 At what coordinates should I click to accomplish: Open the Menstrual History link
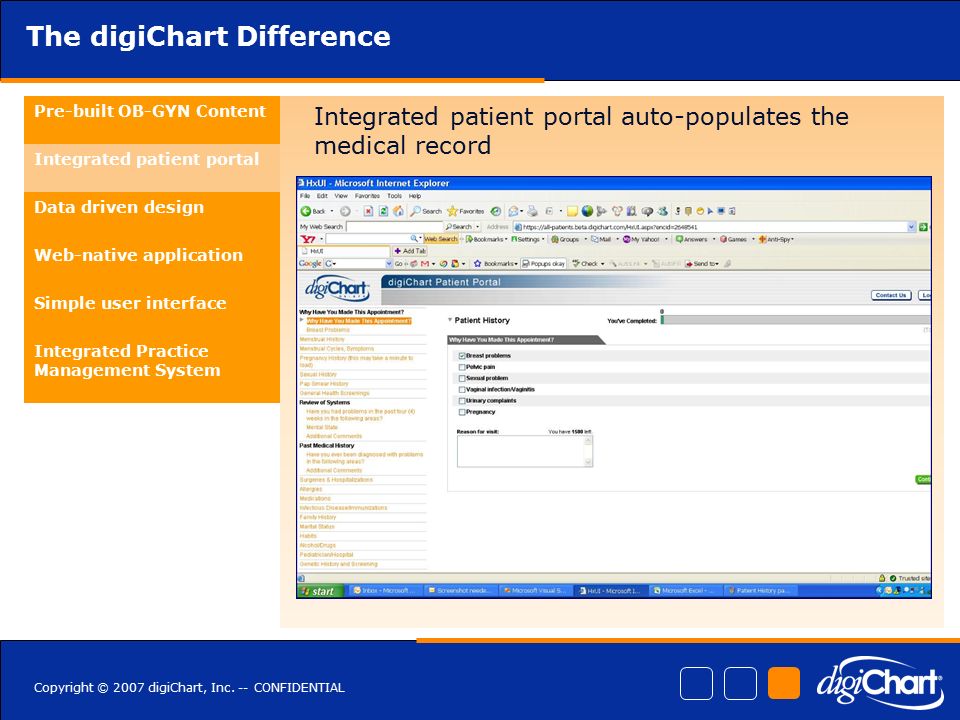(x=322, y=339)
